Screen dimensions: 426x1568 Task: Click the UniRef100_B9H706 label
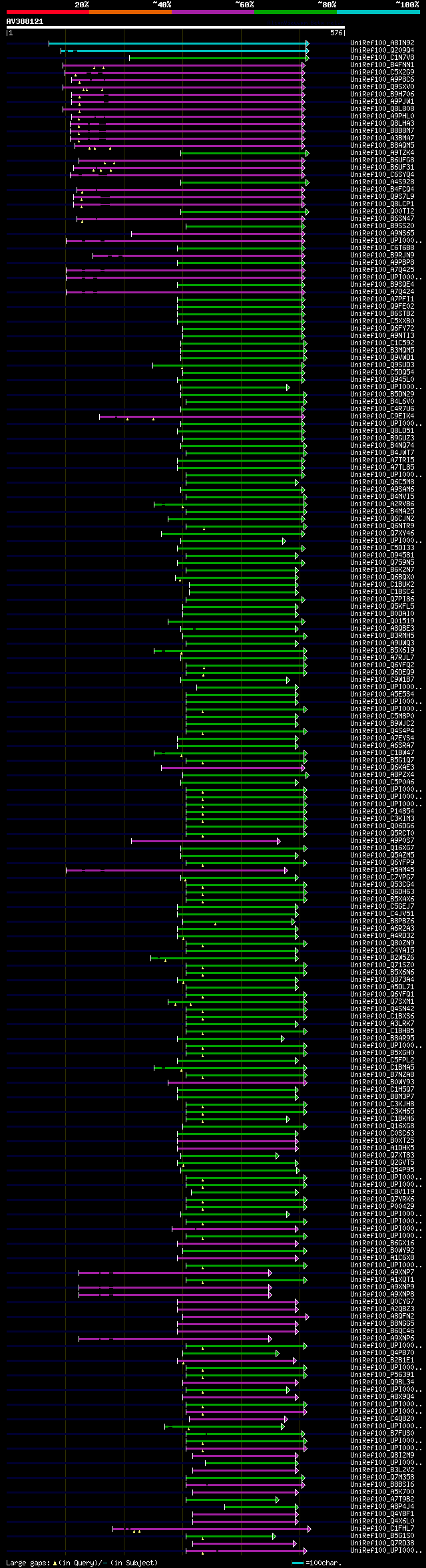[382, 94]
